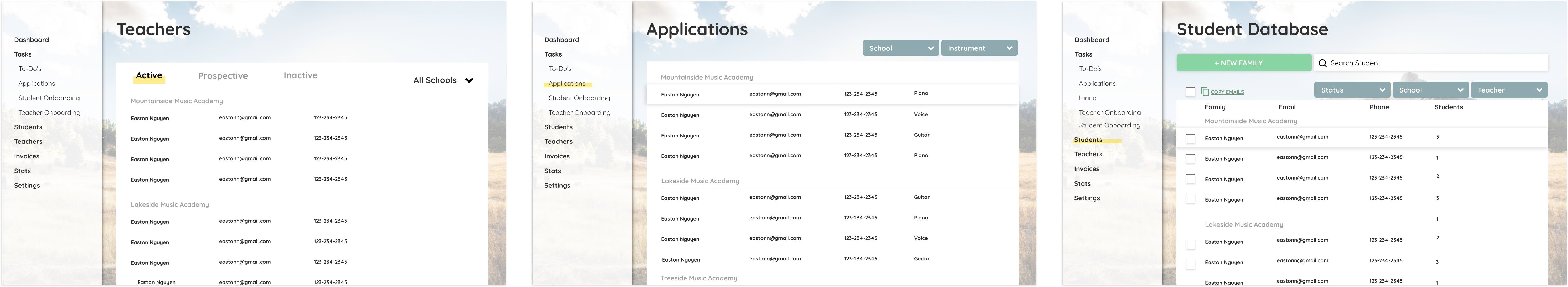1568x287 pixels.
Task: Open To-Do's in the Teachers screen sidebar
Action: coord(30,69)
